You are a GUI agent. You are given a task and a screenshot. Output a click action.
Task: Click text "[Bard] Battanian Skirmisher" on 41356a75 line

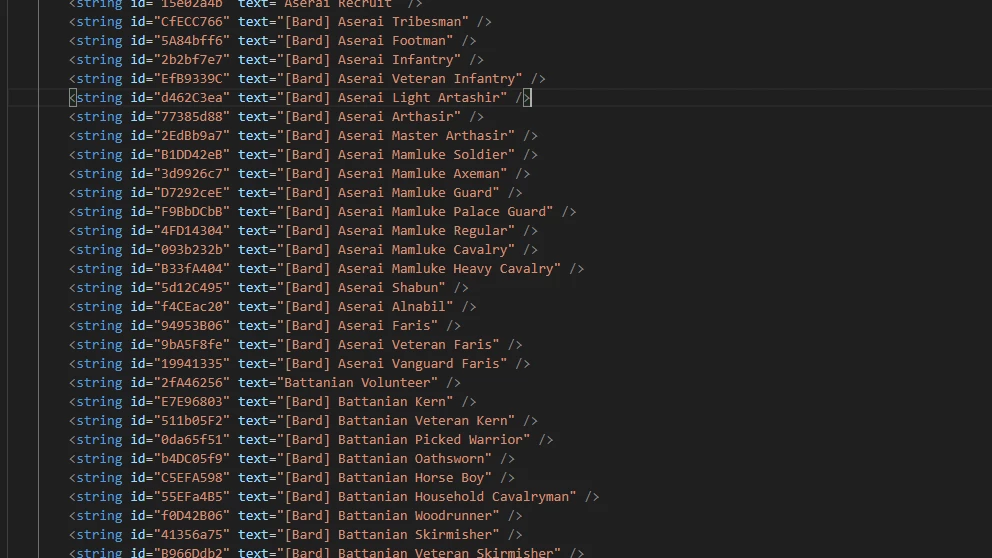click(388, 534)
